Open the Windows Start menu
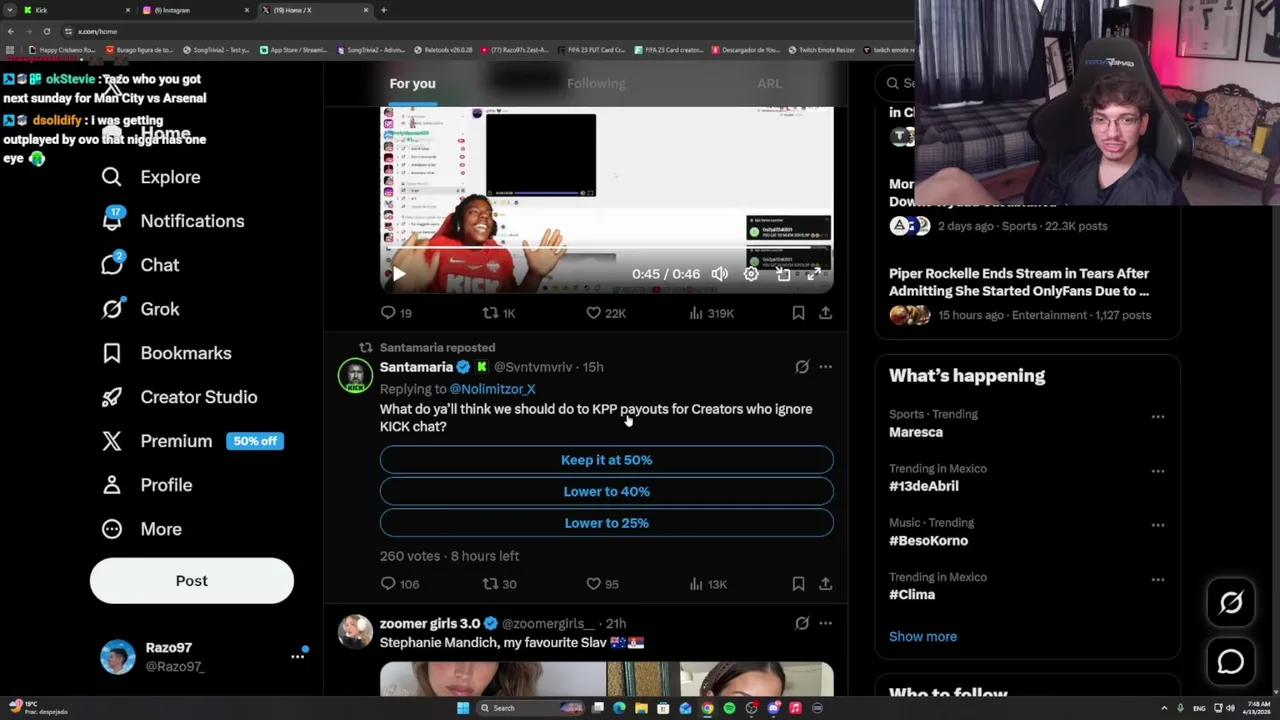This screenshot has width=1280, height=720. pos(462,708)
